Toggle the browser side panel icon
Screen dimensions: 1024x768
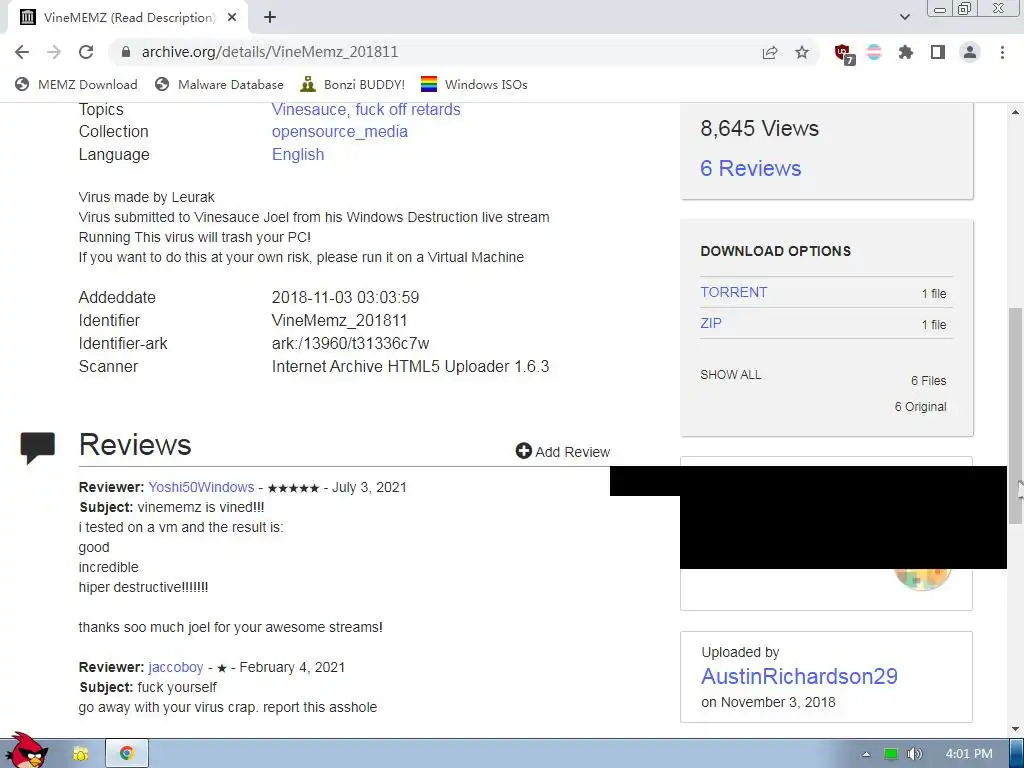click(938, 52)
